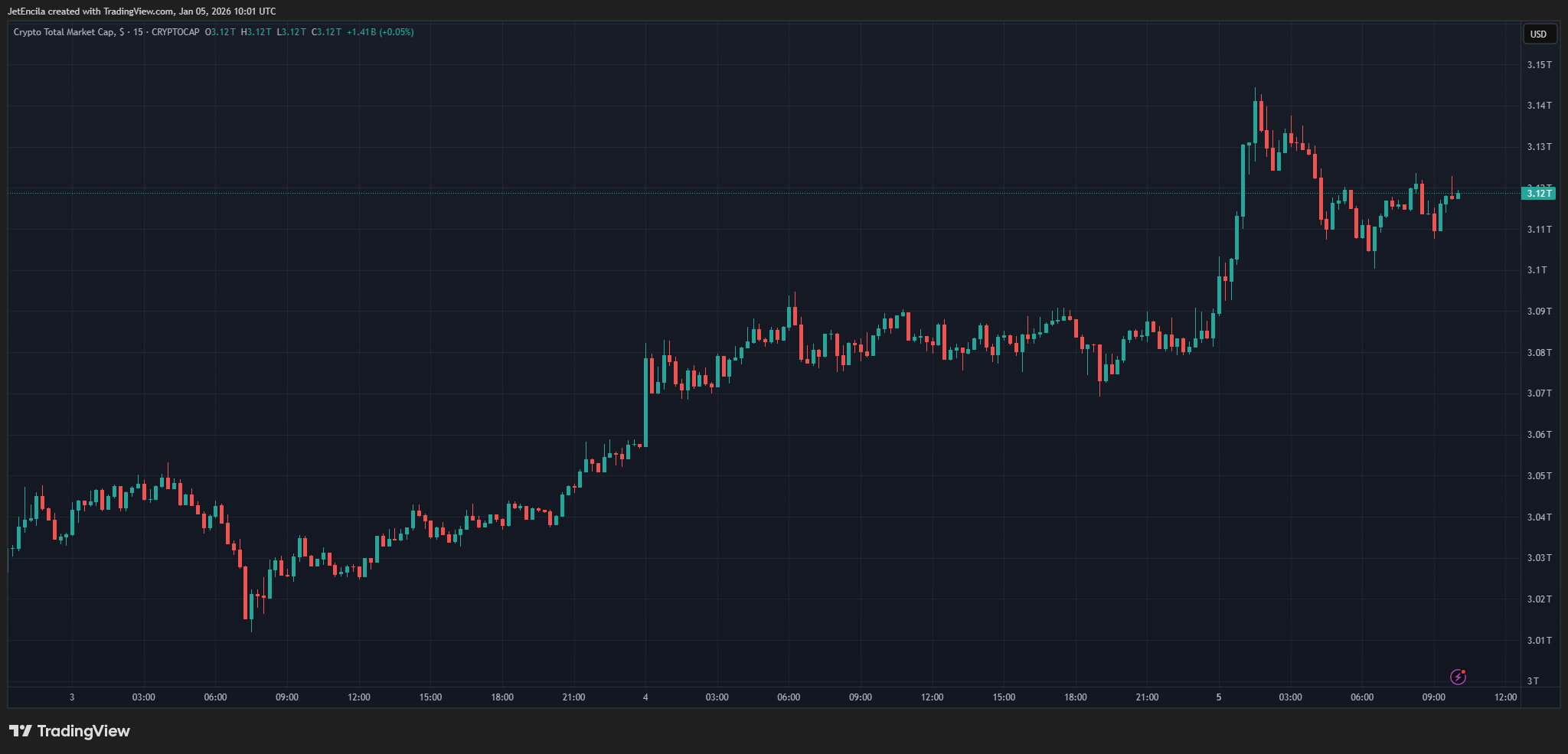Click the day 5 marker on time axis
This screenshot has height=754, width=1568.
click(1219, 697)
